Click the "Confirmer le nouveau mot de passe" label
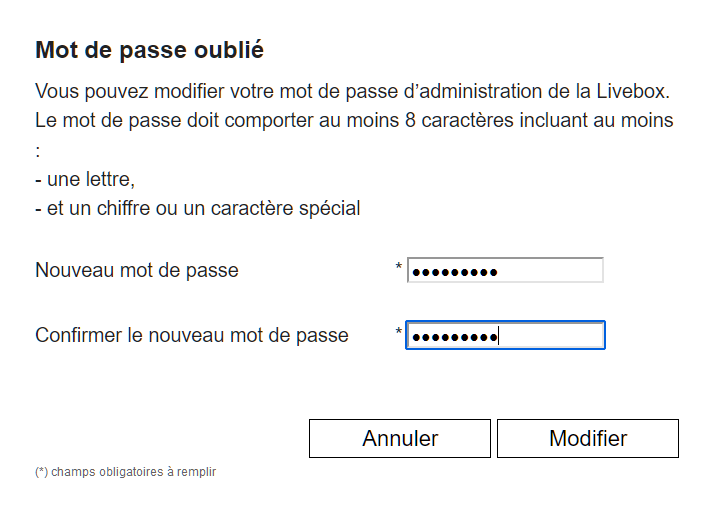The image size is (715, 521). [192, 336]
